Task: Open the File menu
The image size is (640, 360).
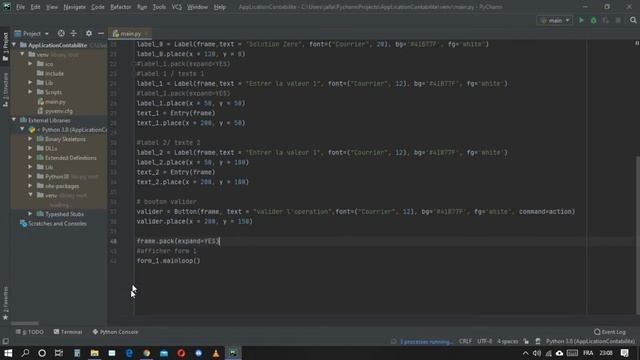Action: (20, 7)
